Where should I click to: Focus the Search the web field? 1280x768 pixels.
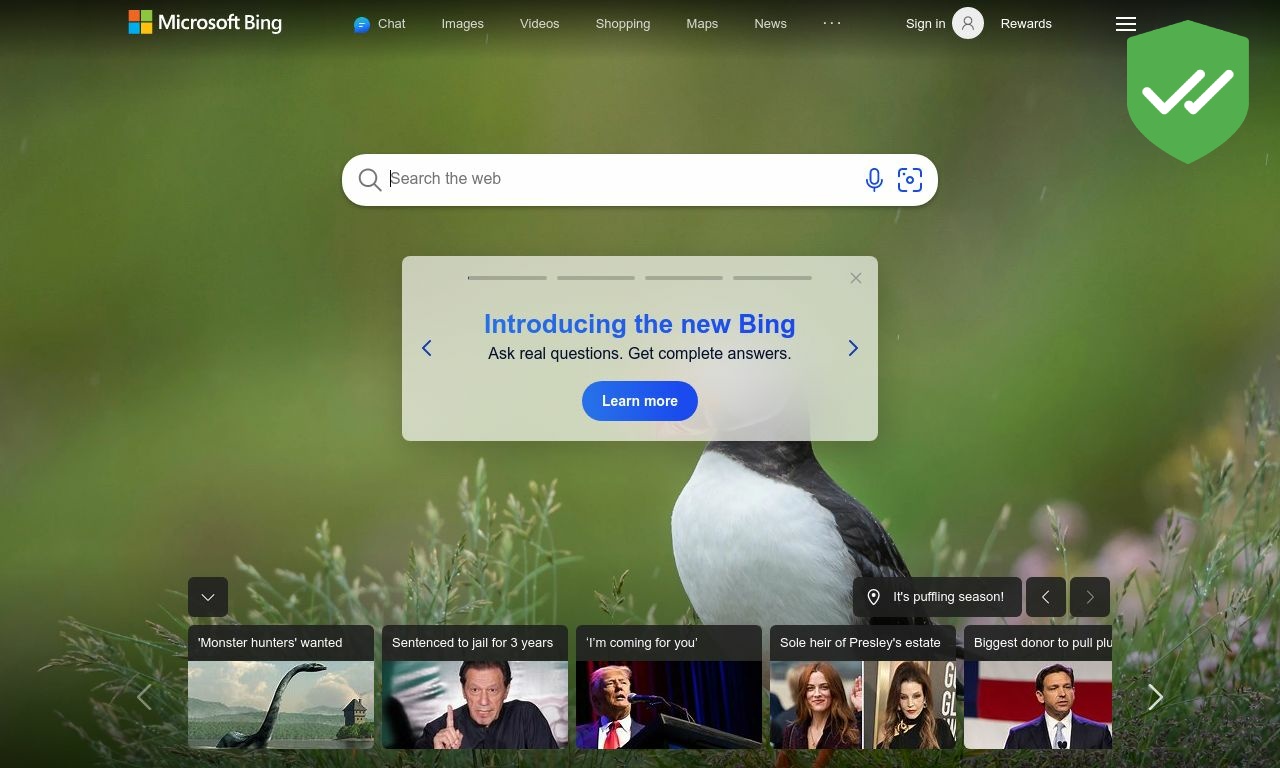pyautogui.click(x=620, y=179)
